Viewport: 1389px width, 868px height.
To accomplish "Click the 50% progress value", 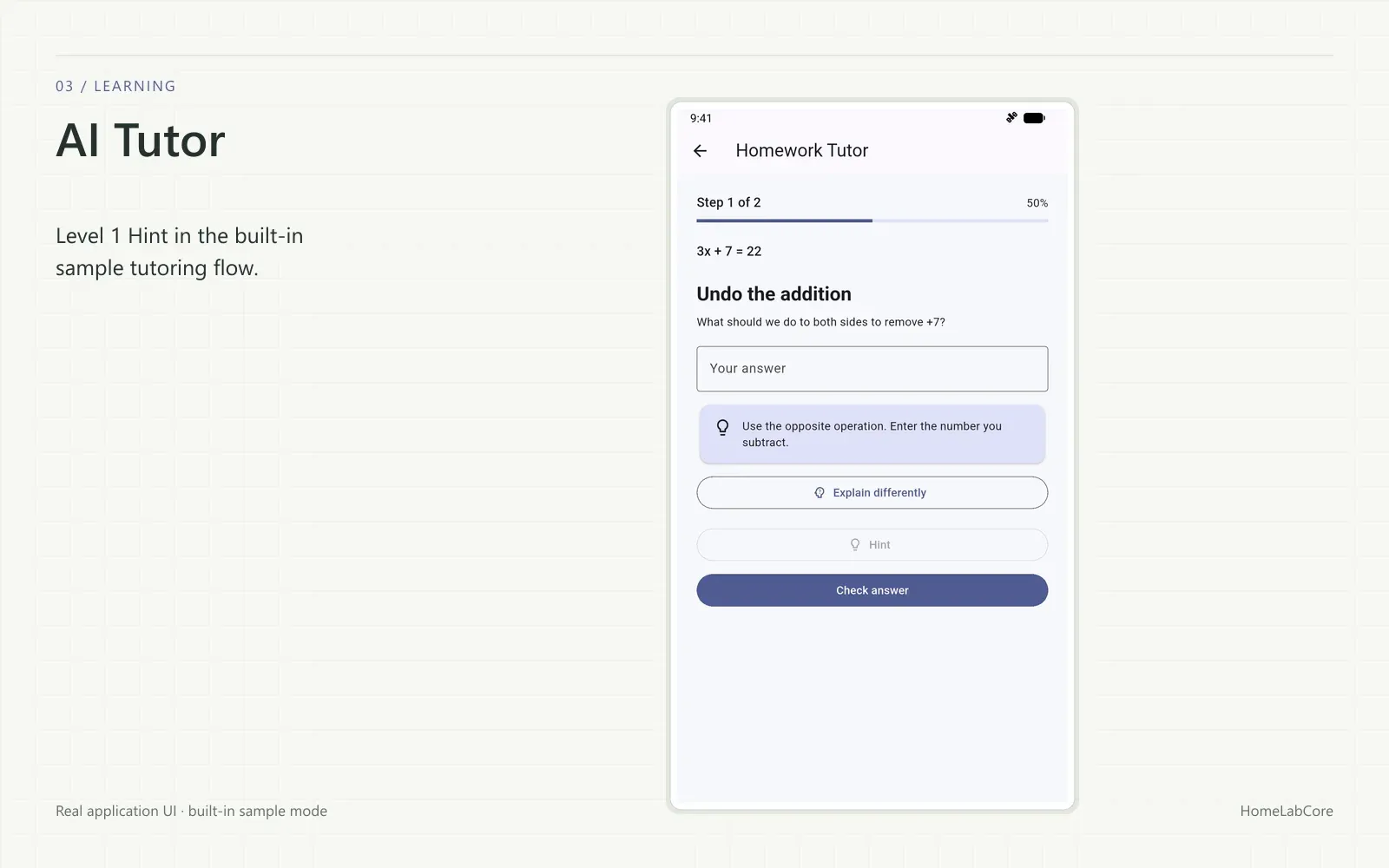I will 1037,203.
